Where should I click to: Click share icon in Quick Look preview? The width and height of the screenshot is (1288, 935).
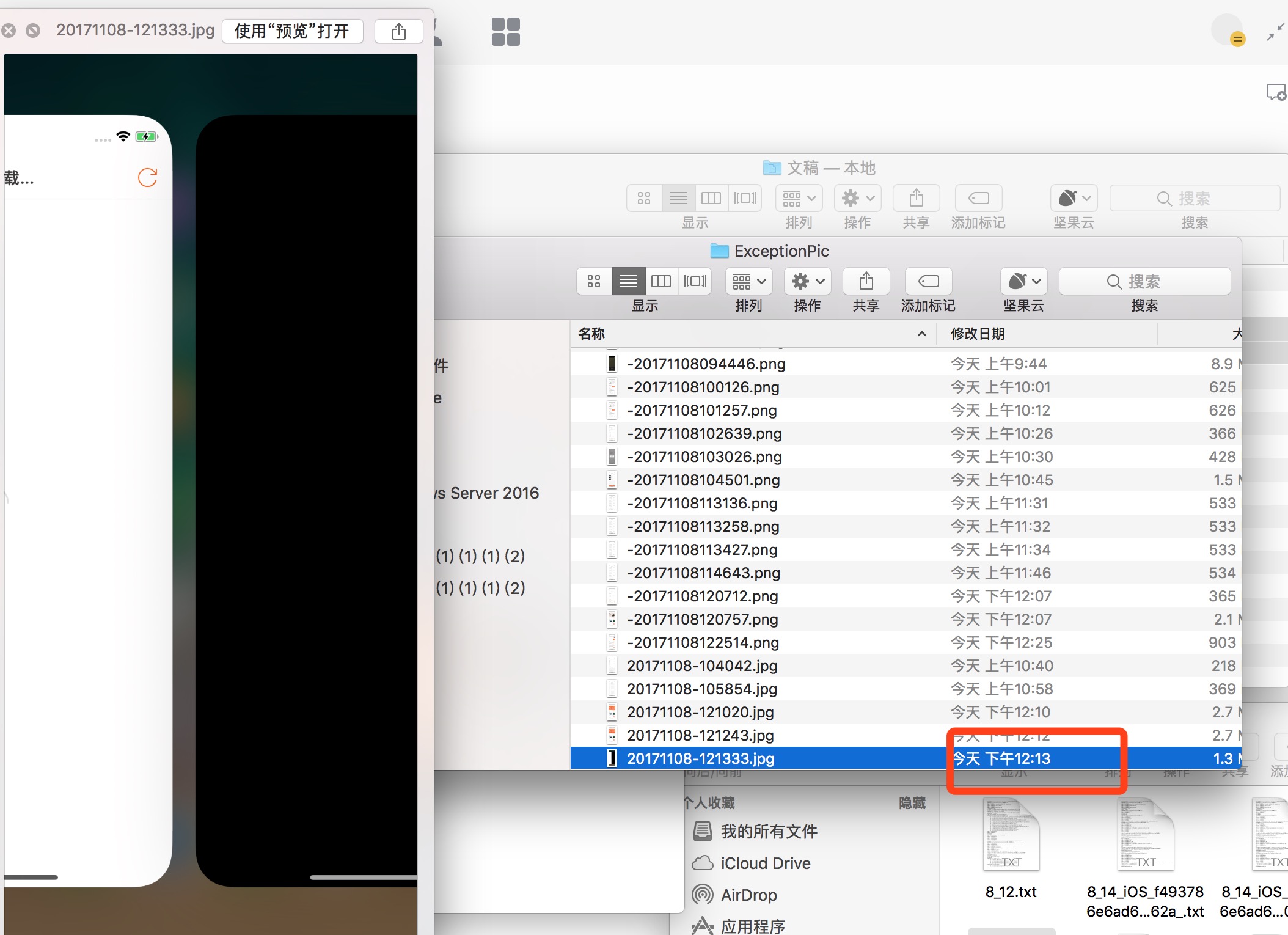click(398, 31)
